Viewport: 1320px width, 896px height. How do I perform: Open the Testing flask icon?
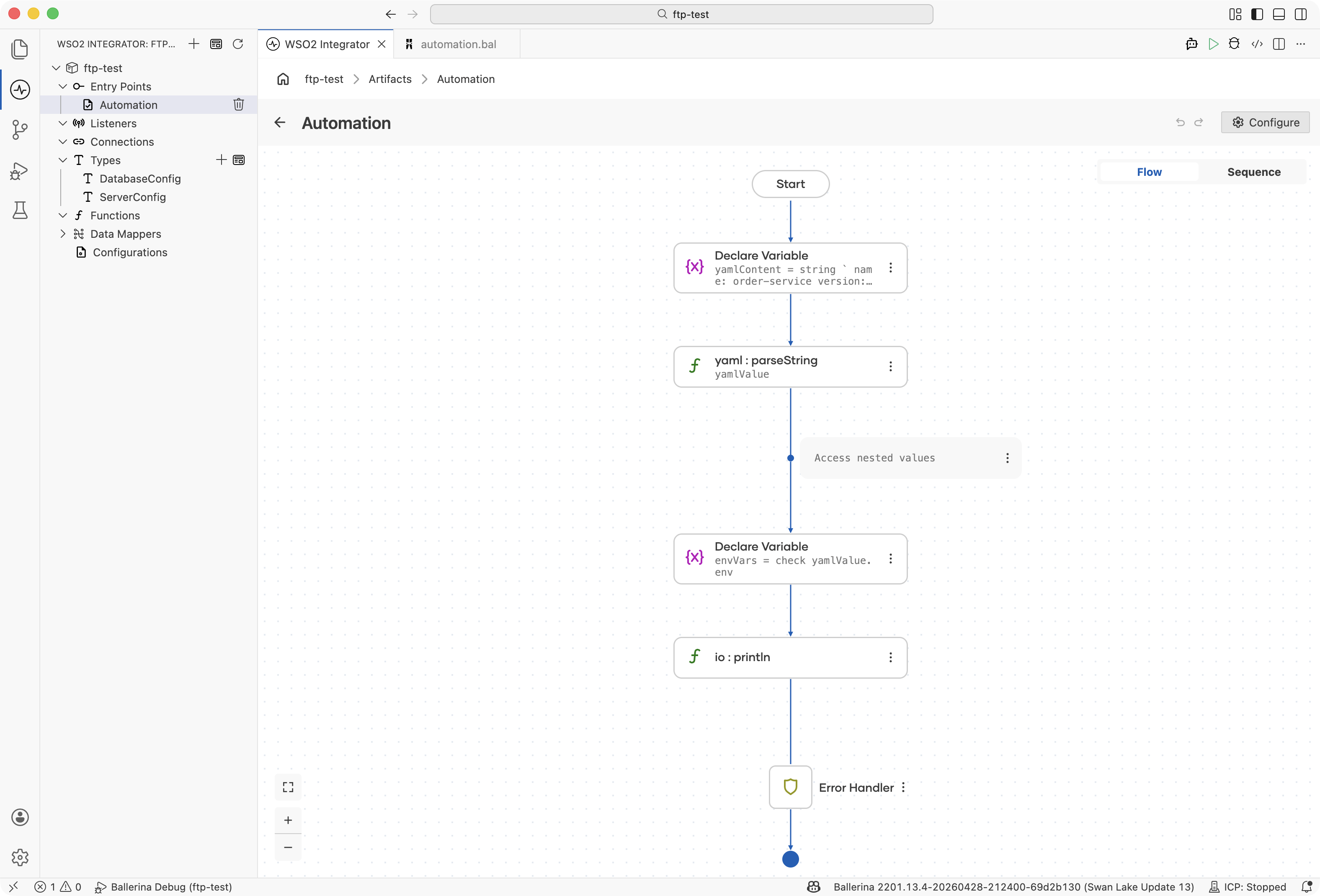(20, 210)
